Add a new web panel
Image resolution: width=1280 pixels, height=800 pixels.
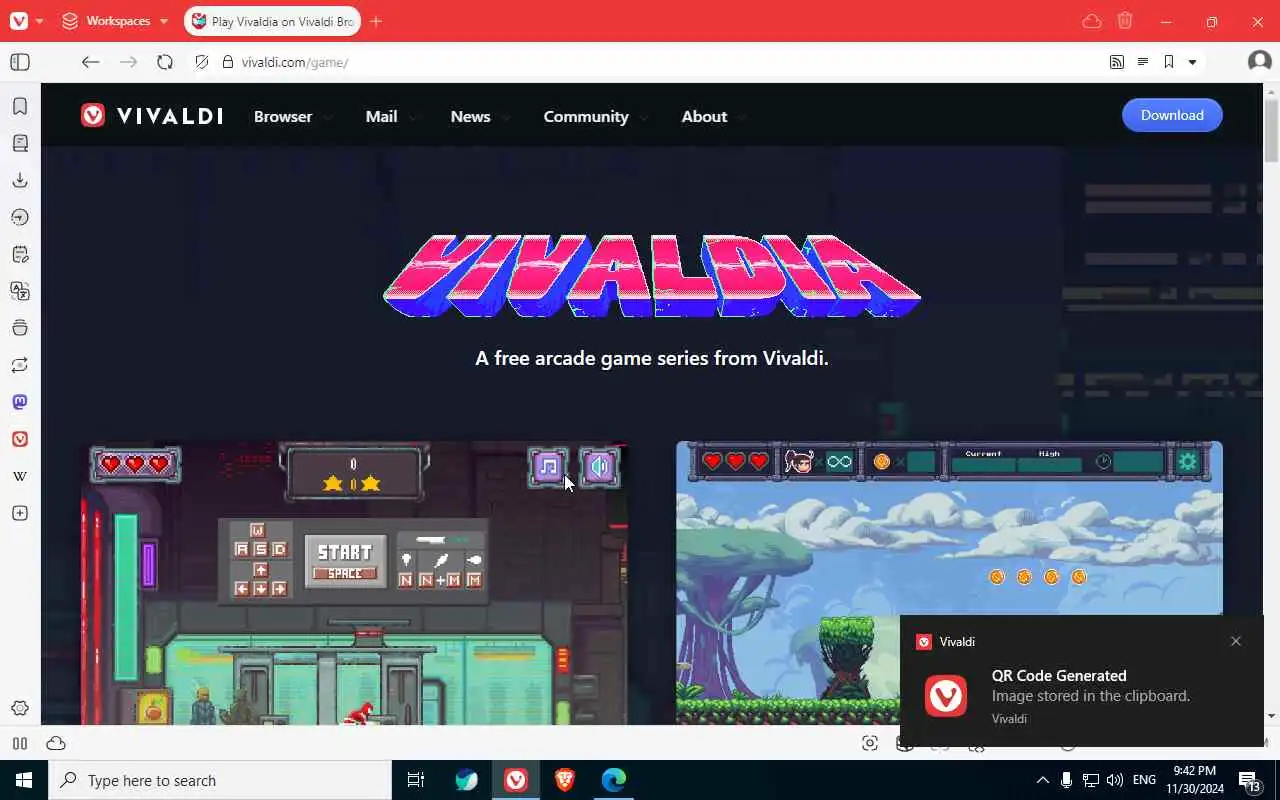[20, 513]
